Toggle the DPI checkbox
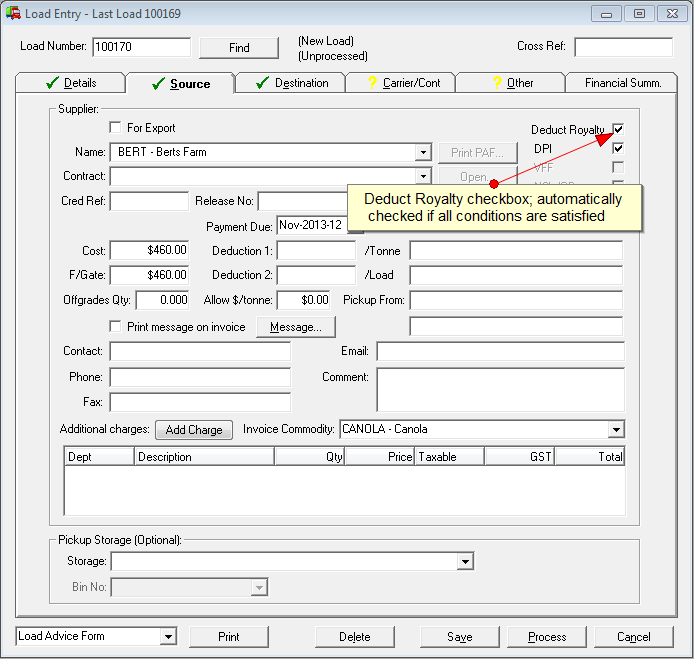Viewport: 694px width, 659px height. [618, 148]
